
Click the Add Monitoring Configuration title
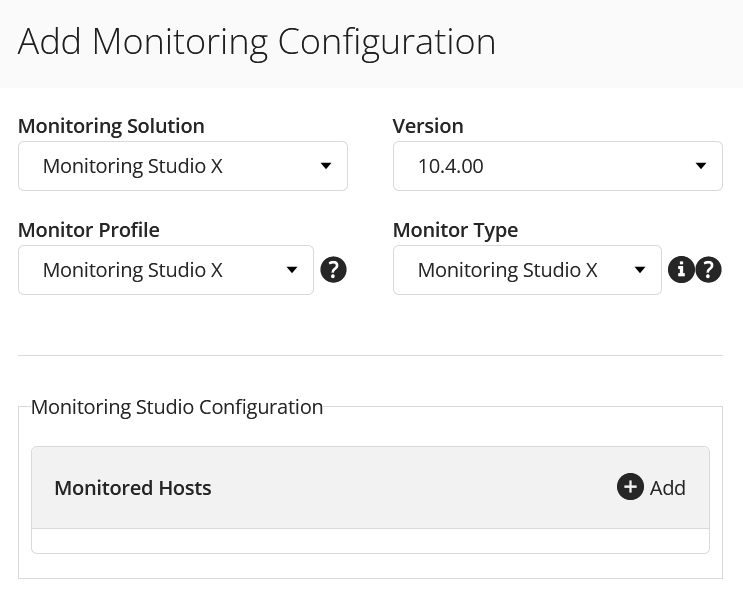257,42
